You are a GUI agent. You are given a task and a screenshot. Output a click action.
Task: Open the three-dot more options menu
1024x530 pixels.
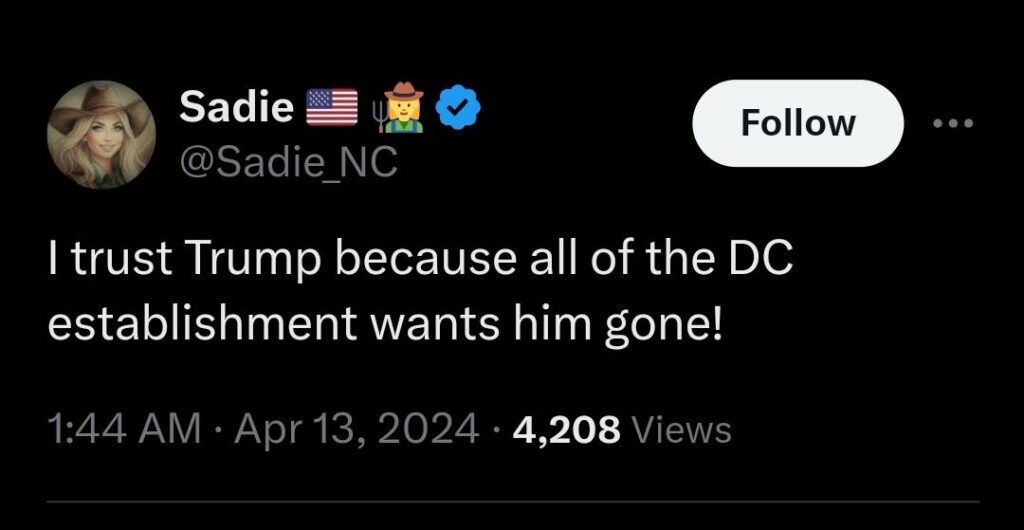click(x=953, y=123)
